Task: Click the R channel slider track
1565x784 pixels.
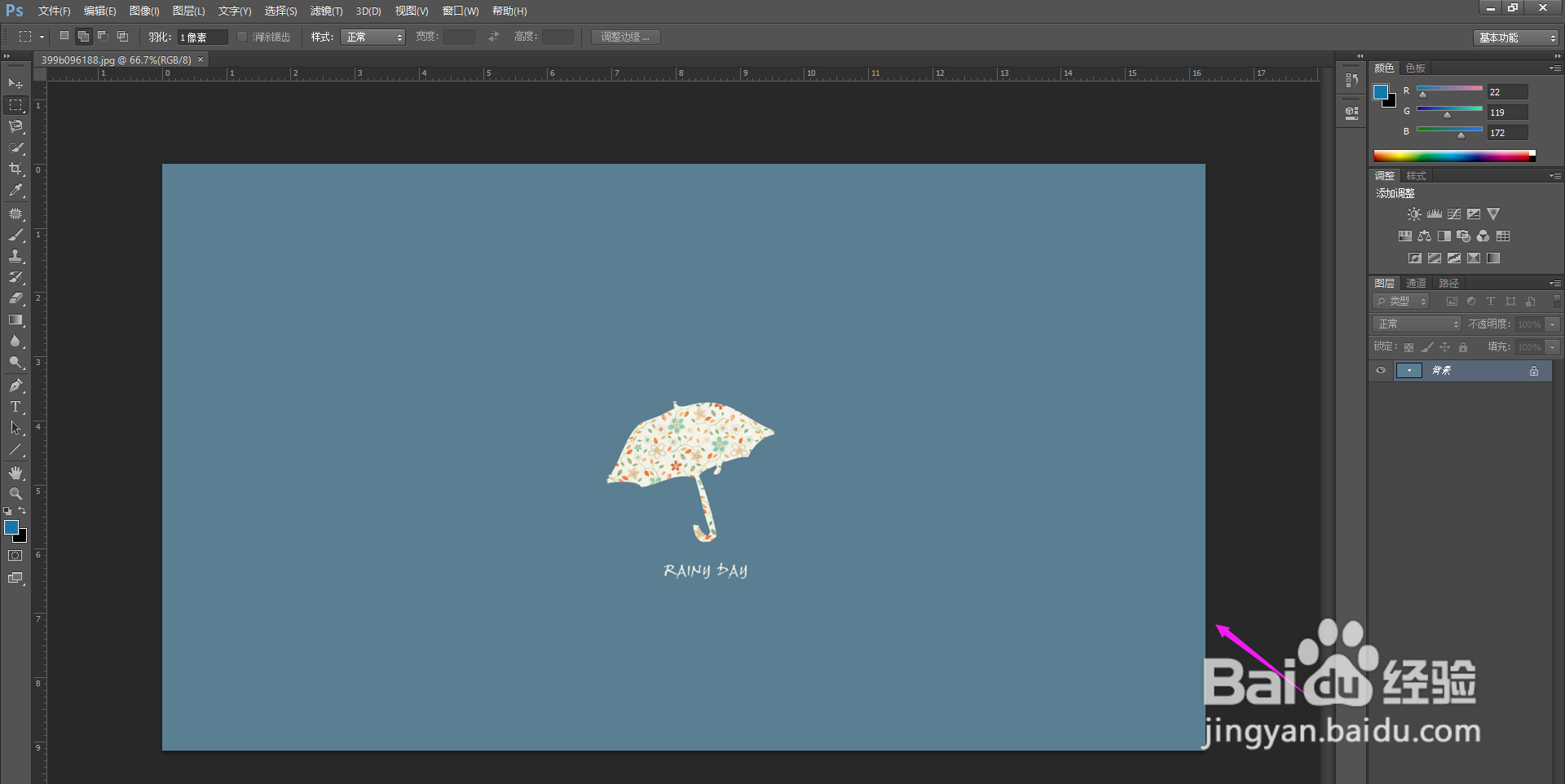Action: click(1449, 88)
